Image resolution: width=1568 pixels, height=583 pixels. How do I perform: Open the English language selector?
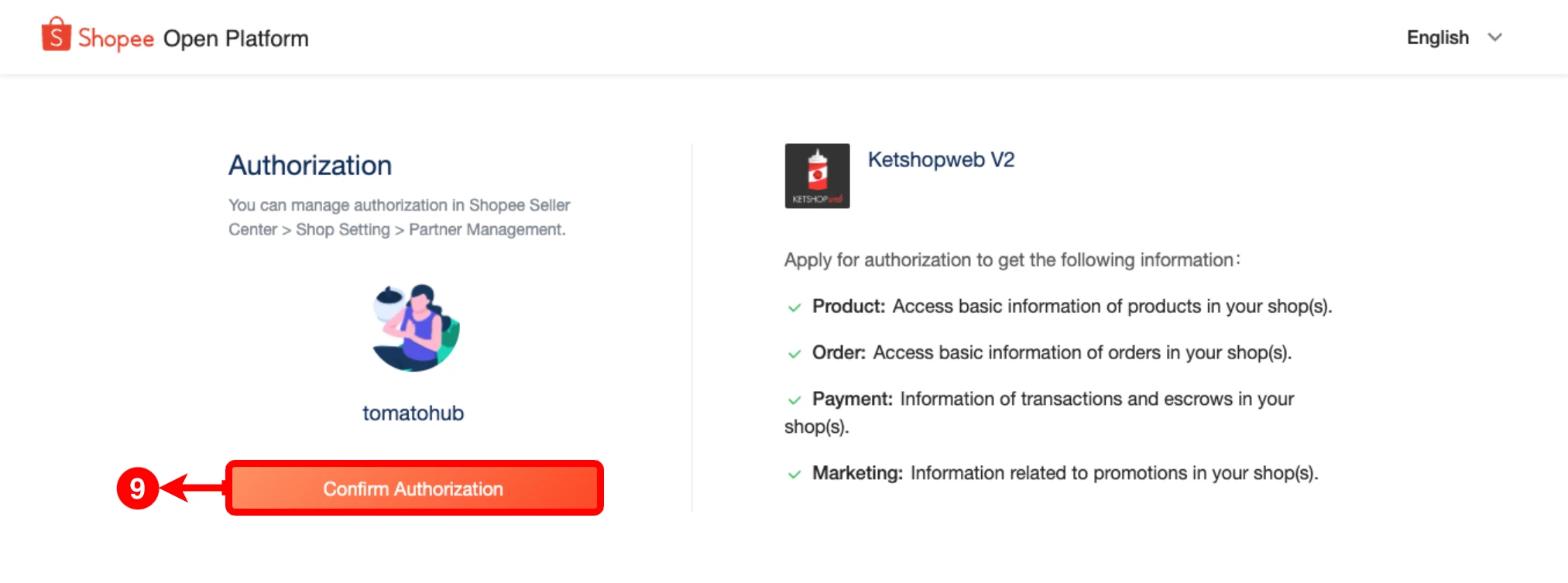tap(1437, 37)
